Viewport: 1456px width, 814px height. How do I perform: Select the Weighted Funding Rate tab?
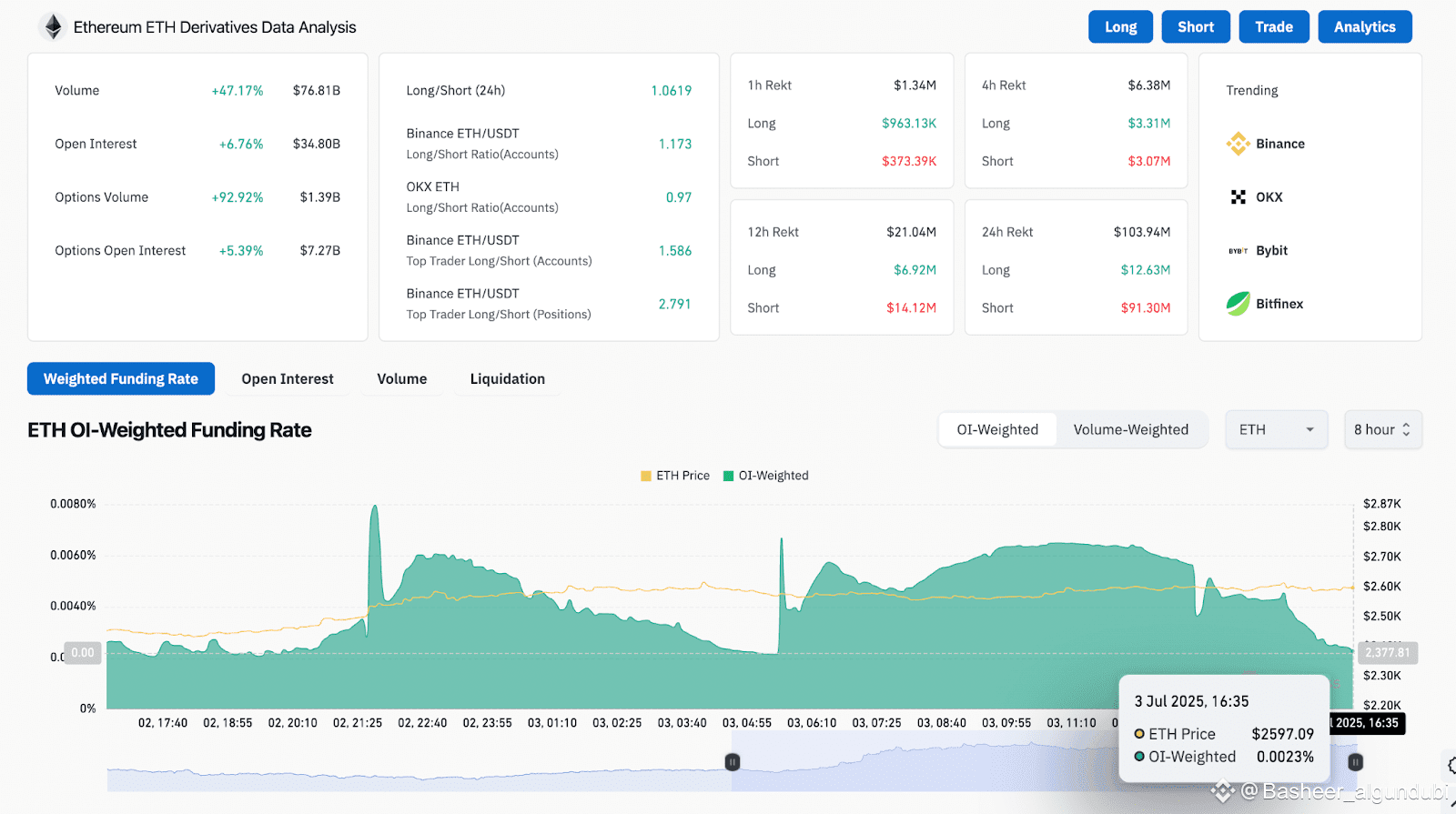point(121,379)
